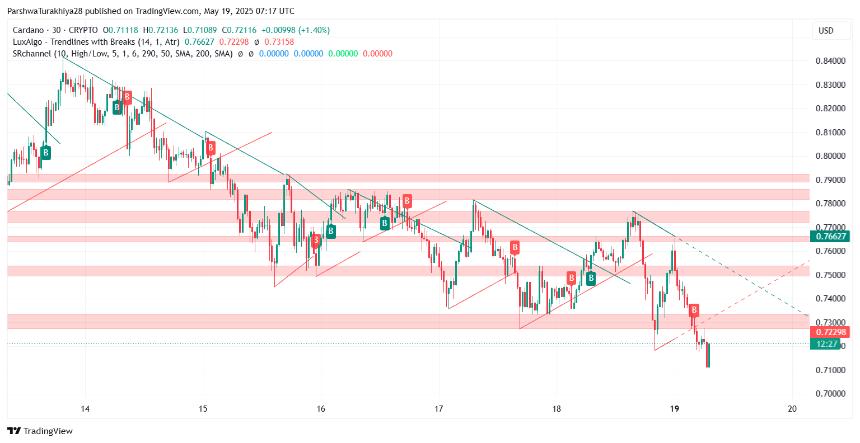Select the Cardano · 30 · CRYPTO legend title
Screen dimensions: 860x443
(x=55, y=30)
